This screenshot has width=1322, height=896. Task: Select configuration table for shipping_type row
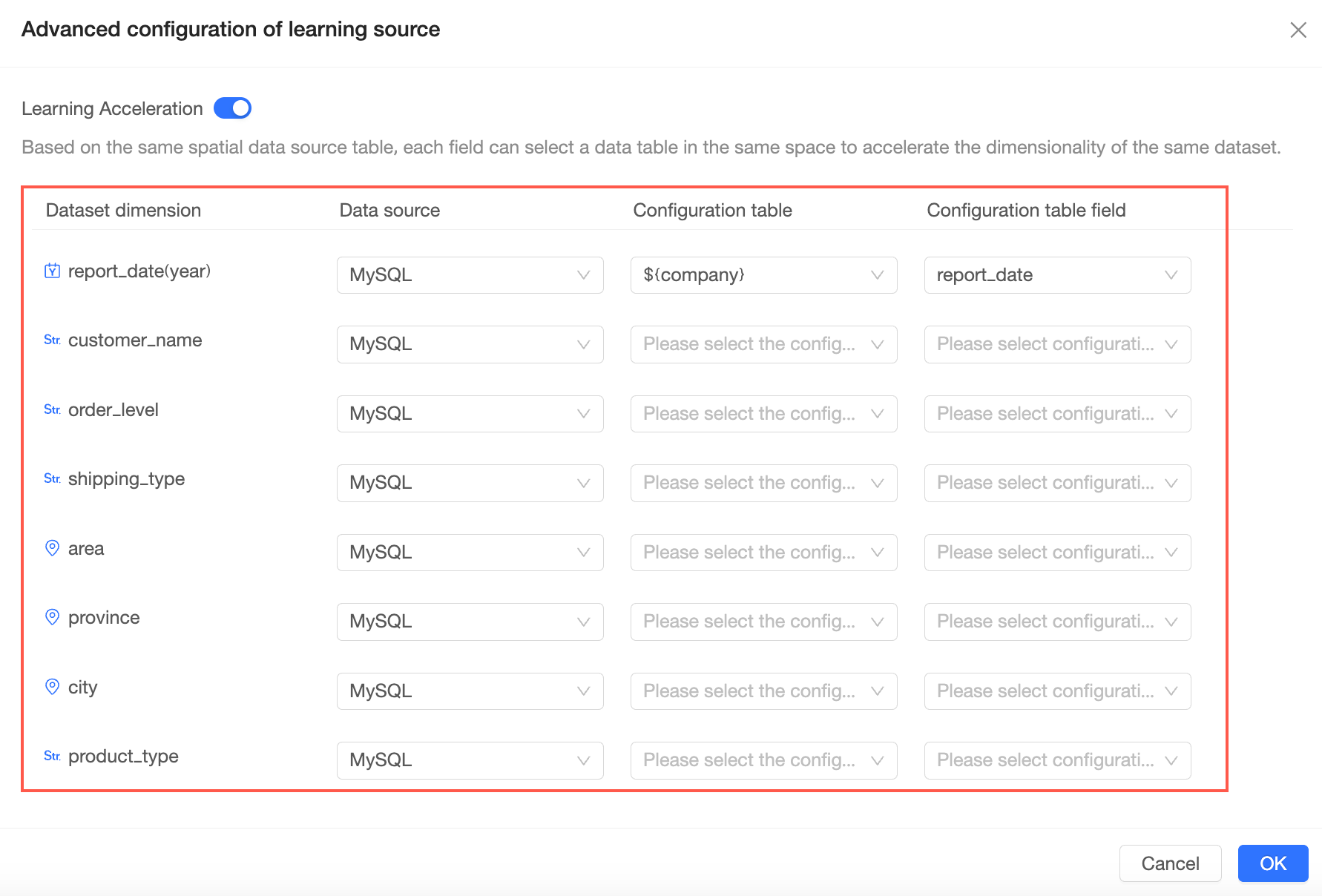point(764,483)
